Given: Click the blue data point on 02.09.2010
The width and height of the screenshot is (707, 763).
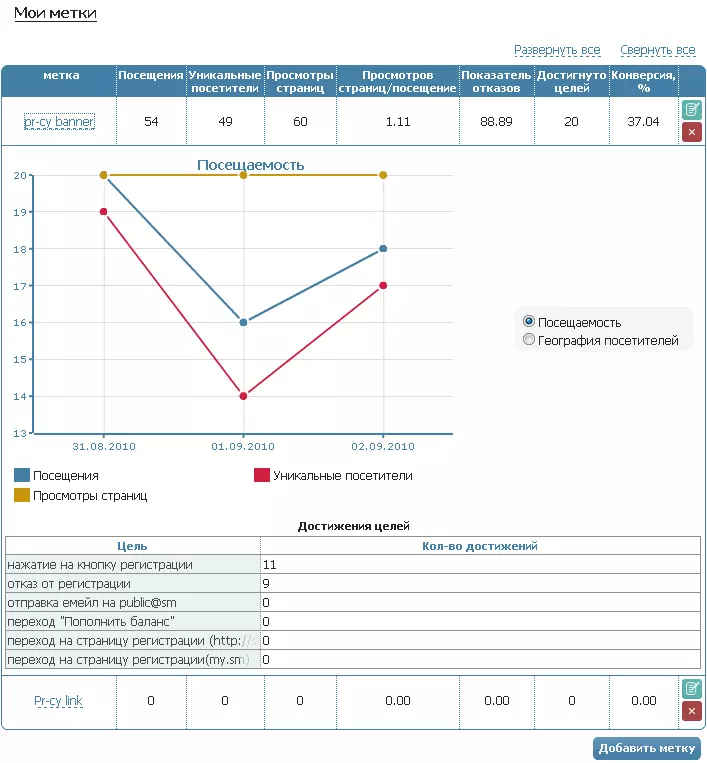Looking at the screenshot, I should pos(383,249).
